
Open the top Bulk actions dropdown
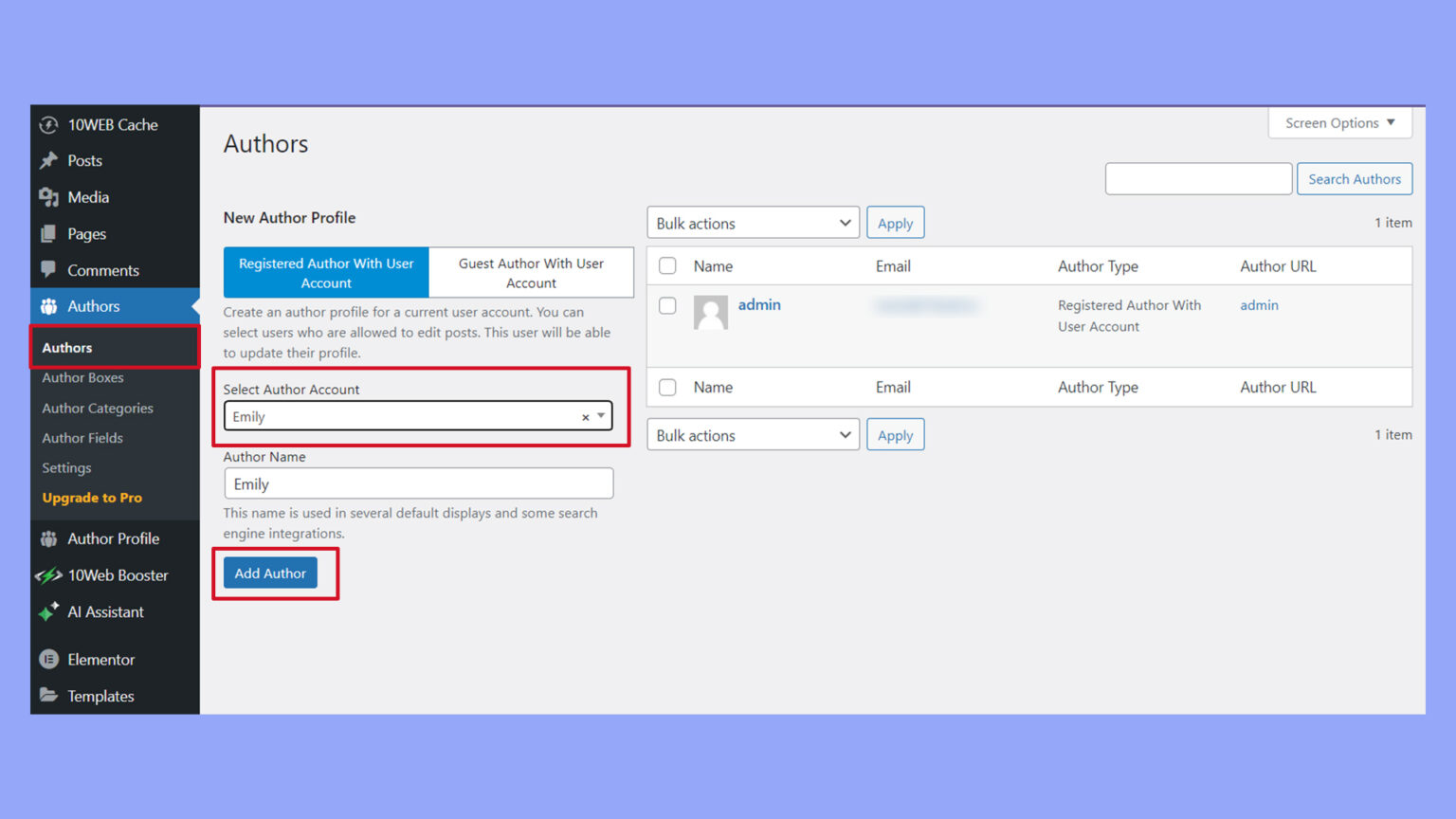coord(752,222)
